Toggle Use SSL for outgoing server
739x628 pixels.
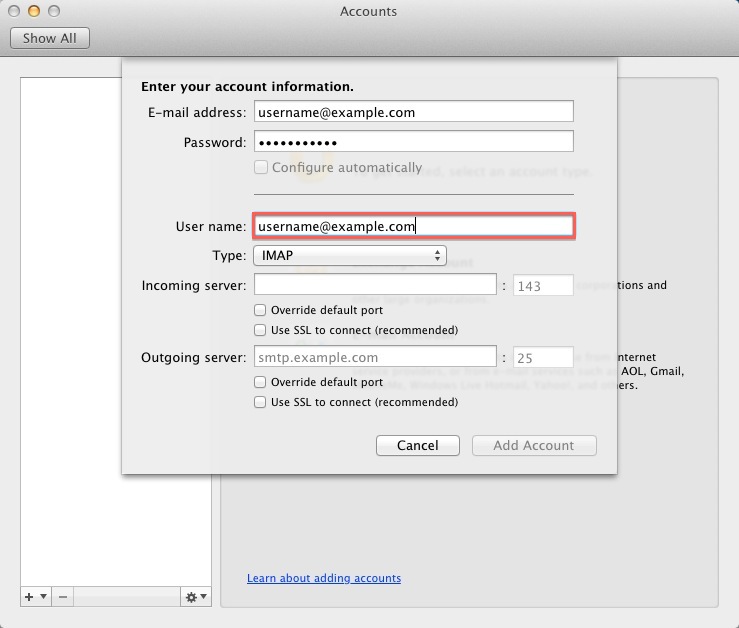coord(260,402)
